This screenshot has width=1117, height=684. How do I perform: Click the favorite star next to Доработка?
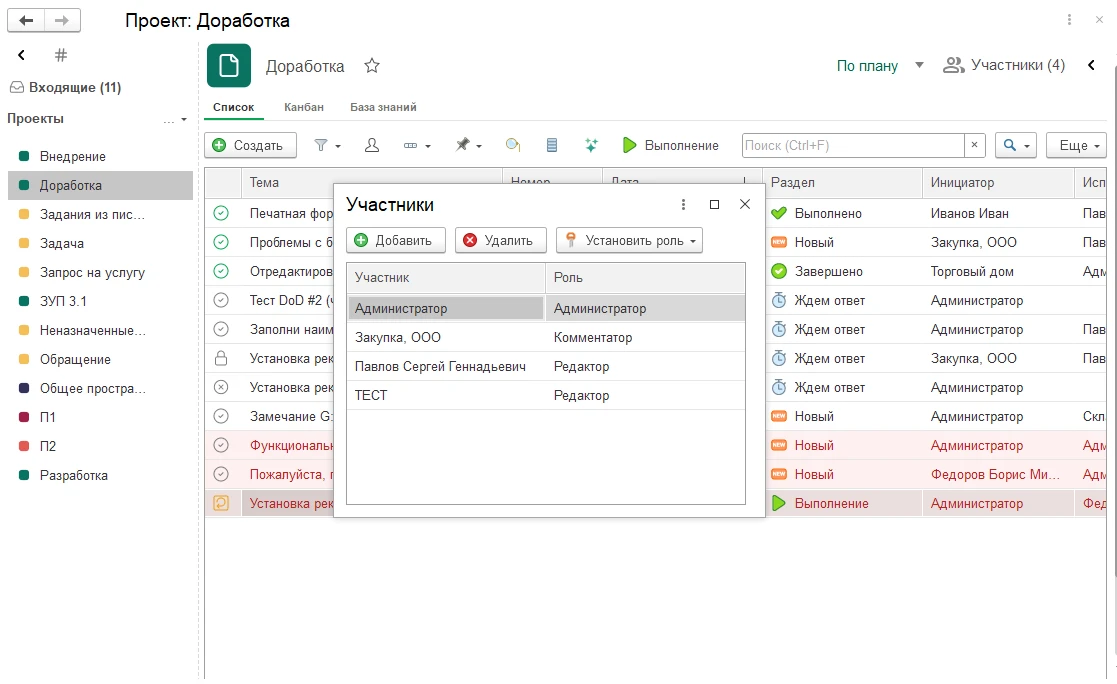(371, 66)
